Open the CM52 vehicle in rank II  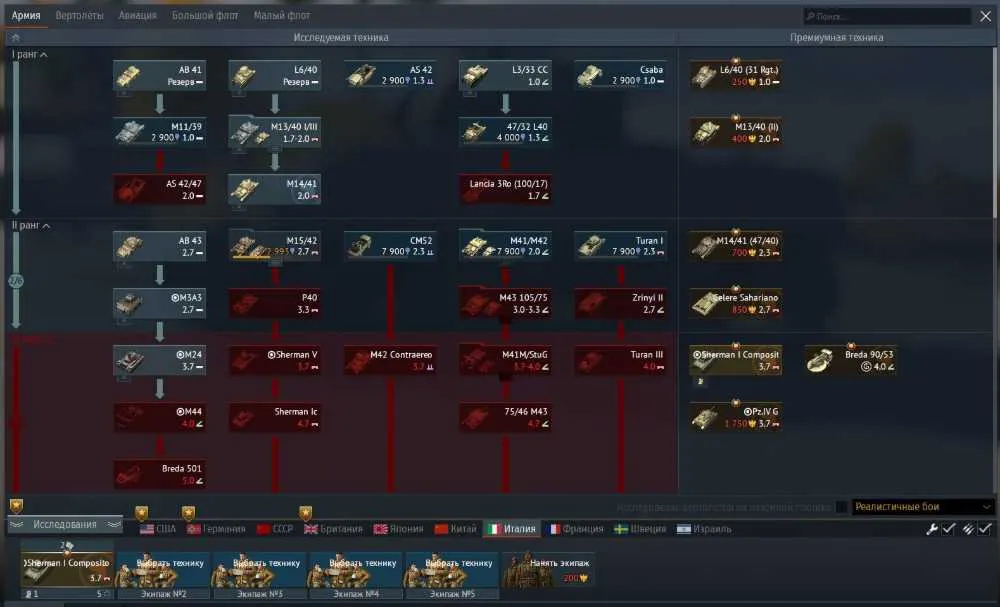pos(390,246)
